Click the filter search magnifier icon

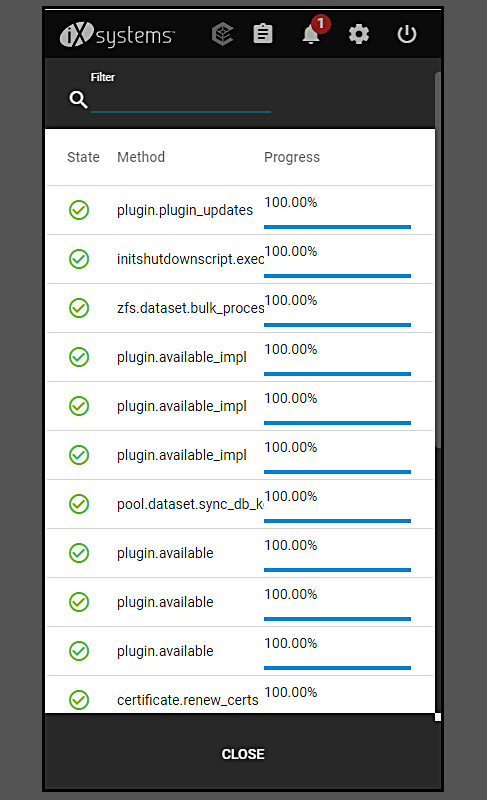(x=78, y=99)
